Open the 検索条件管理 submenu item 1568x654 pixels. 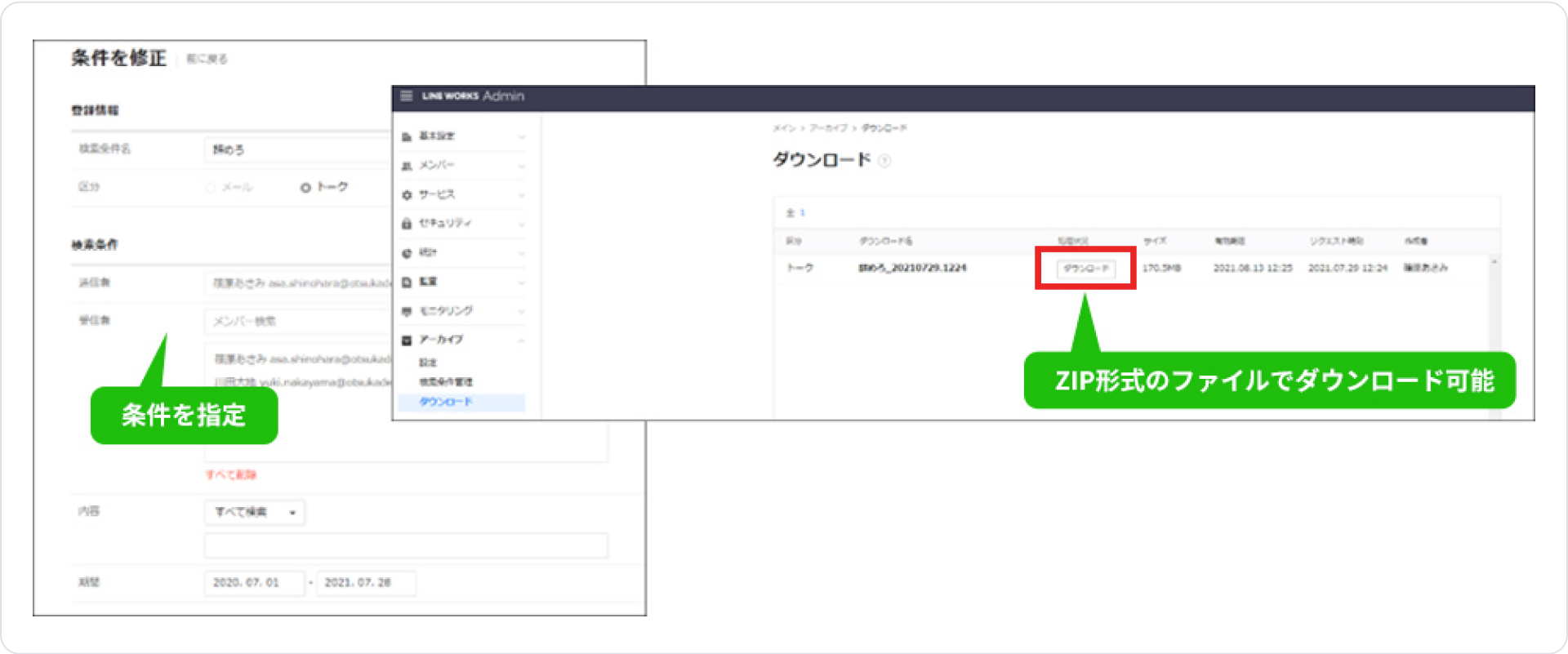pos(446,382)
